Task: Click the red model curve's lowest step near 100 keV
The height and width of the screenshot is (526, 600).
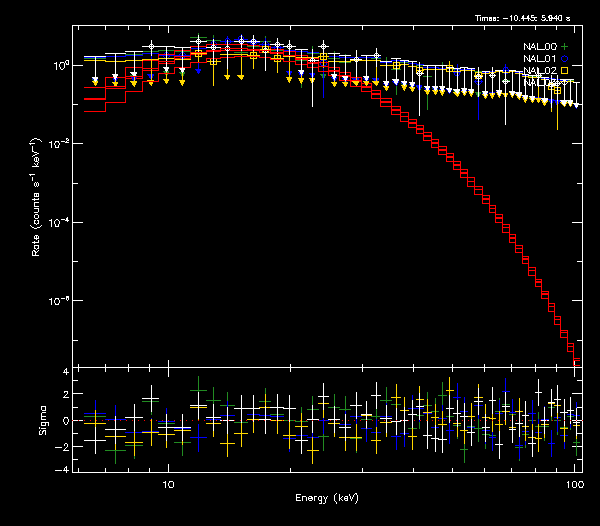Action: pos(576,359)
